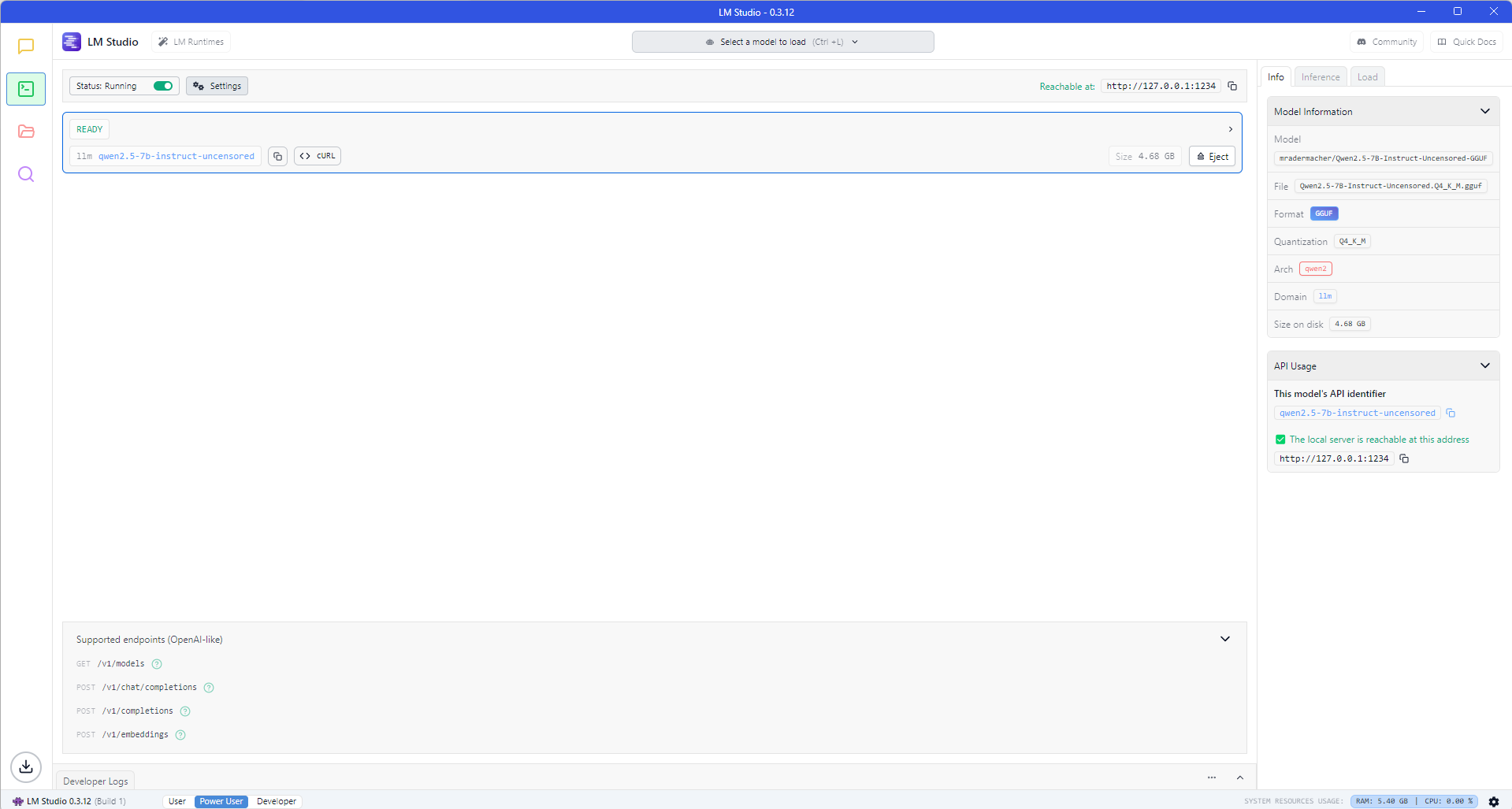
Task: Click model name qwen2.5-7b-instruct-uncensored in card
Action: click(176, 156)
